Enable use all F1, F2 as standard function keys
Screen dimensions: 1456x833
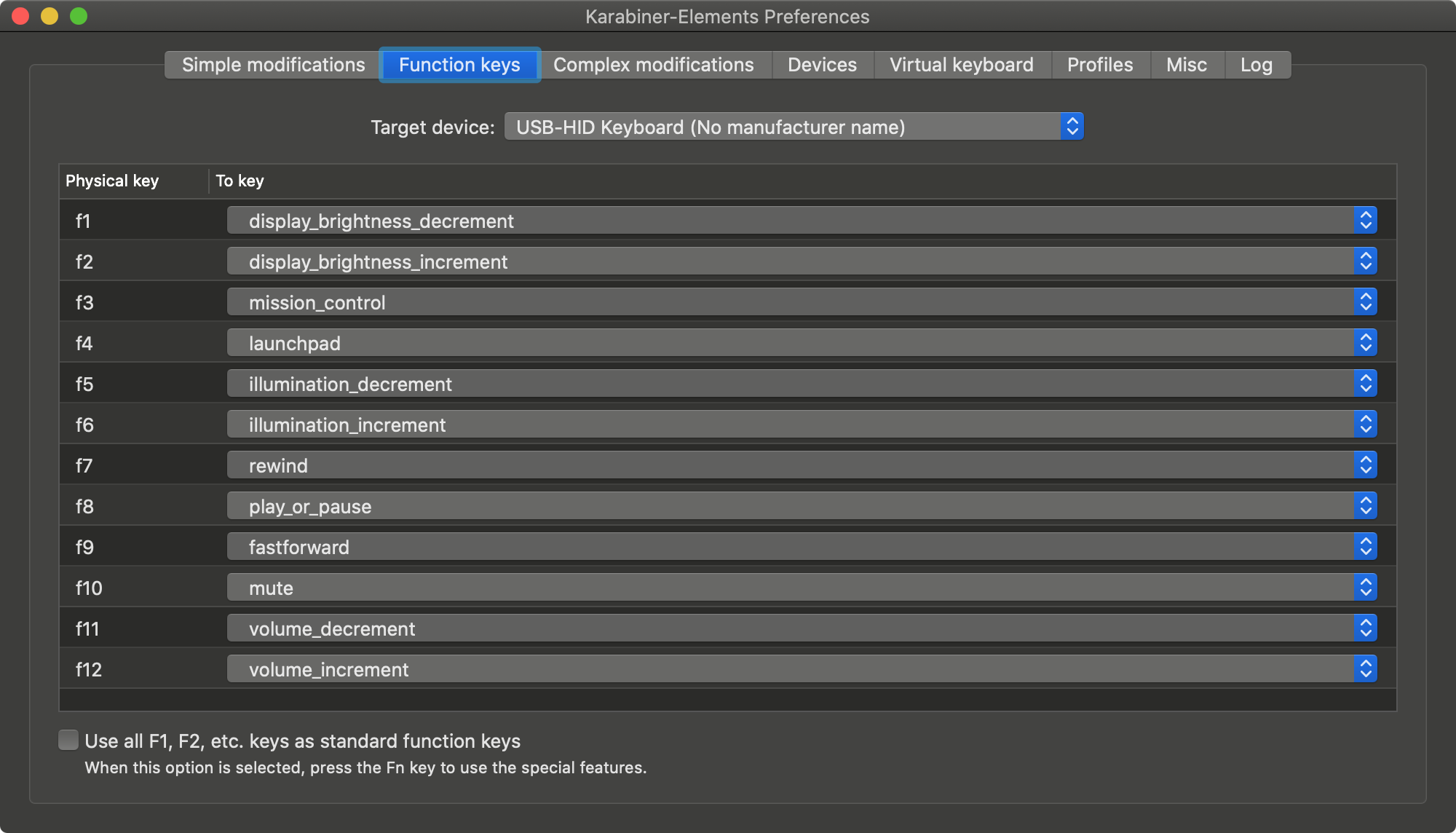(68, 741)
